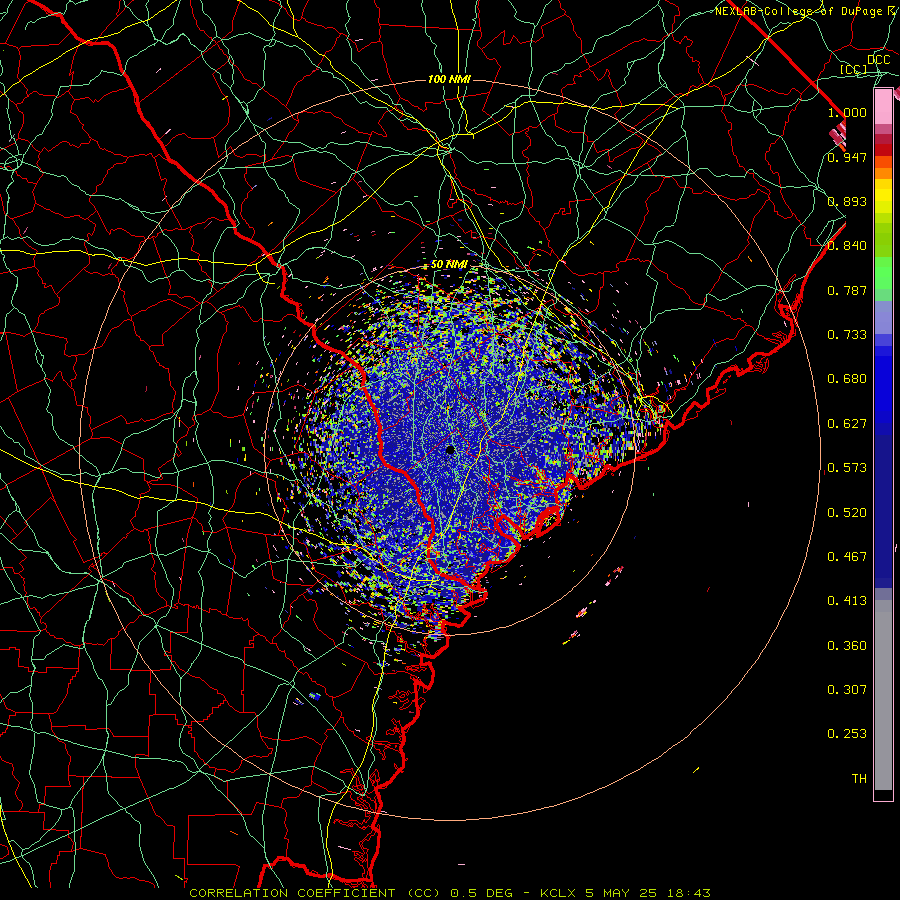The height and width of the screenshot is (900, 900).
Task: Click the 100 NMI range ring label
Action: (449, 79)
